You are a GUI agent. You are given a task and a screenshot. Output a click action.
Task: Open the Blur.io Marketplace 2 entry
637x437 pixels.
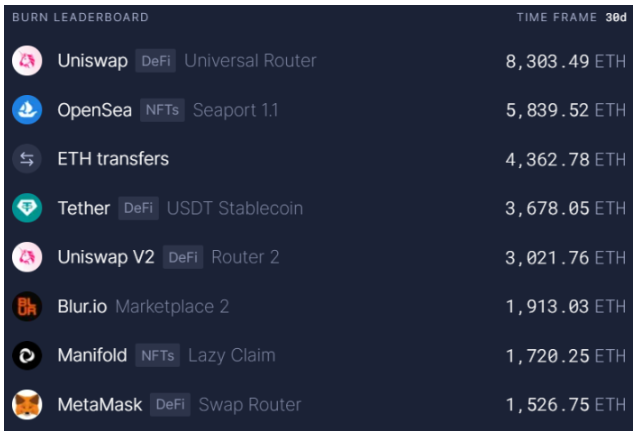(x=318, y=306)
